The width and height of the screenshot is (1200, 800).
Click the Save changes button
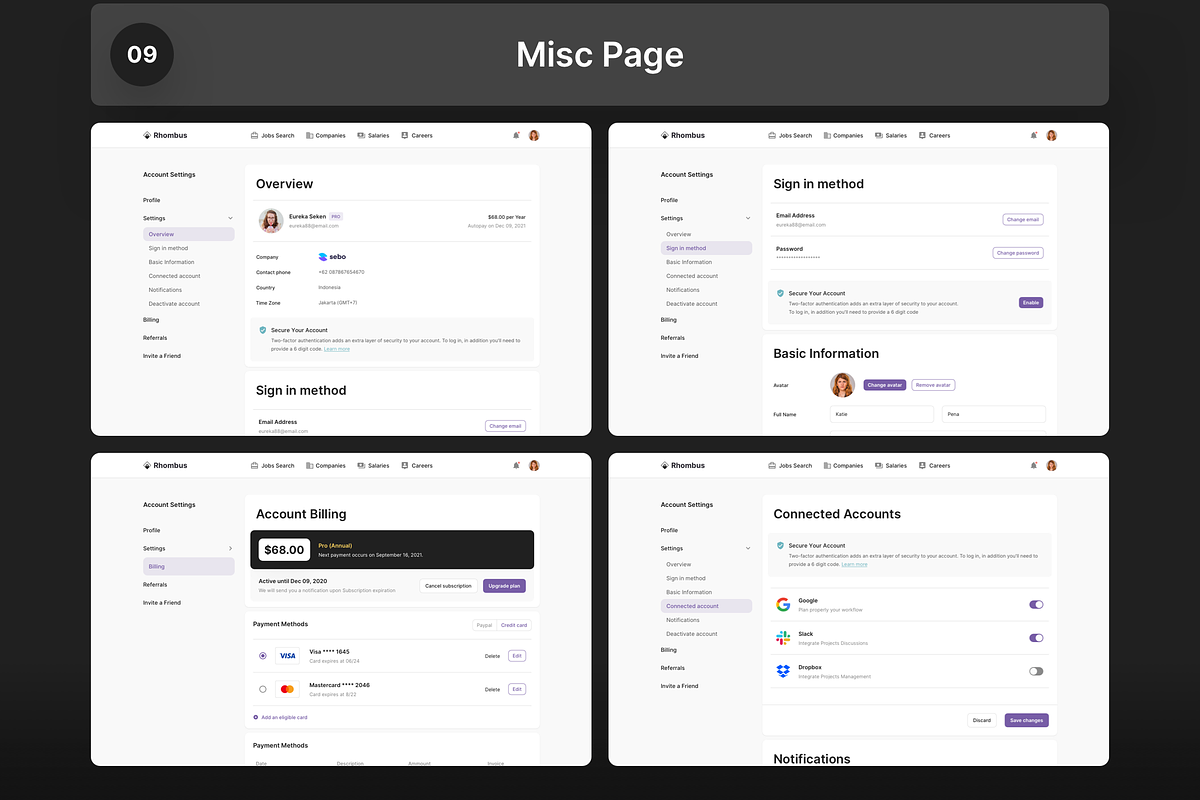1027,720
